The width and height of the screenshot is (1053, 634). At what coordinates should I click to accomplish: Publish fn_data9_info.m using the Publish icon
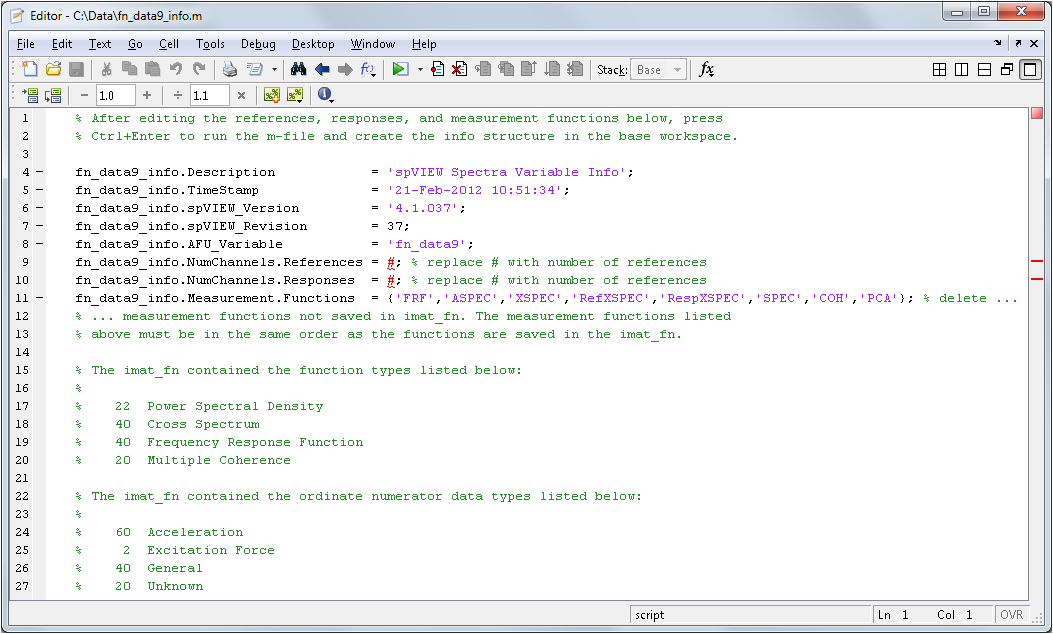point(255,69)
